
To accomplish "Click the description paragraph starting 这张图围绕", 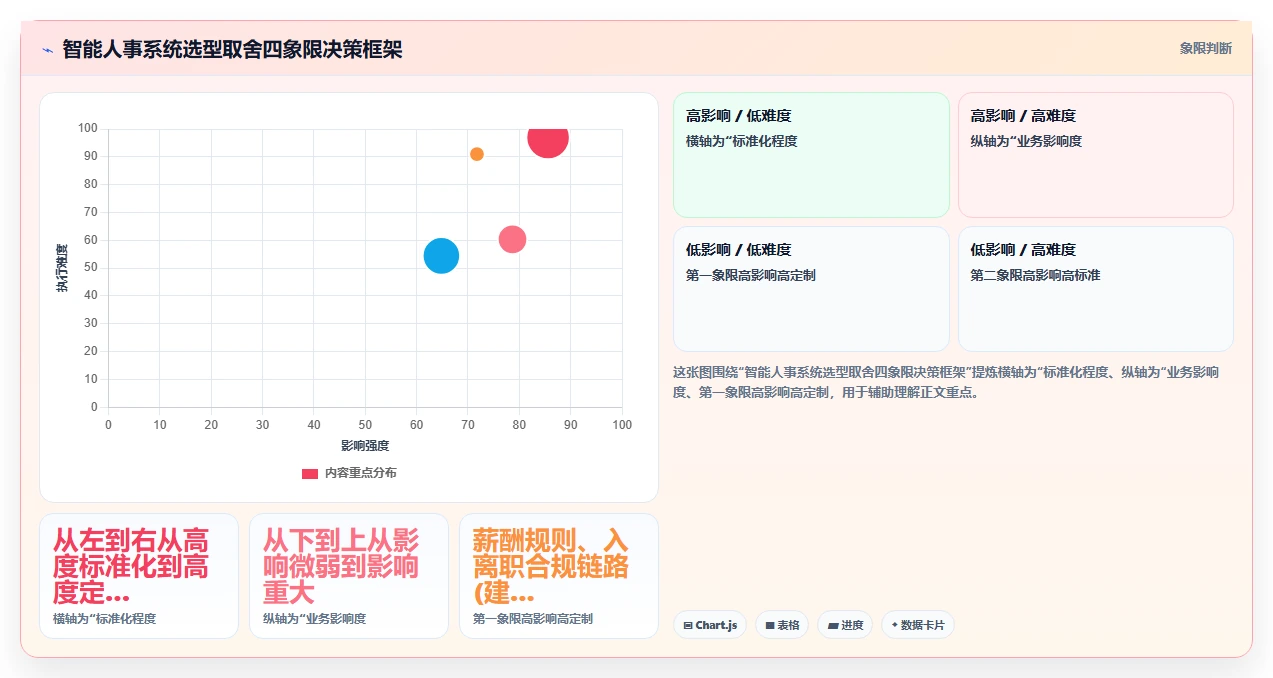I will [946, 382].
